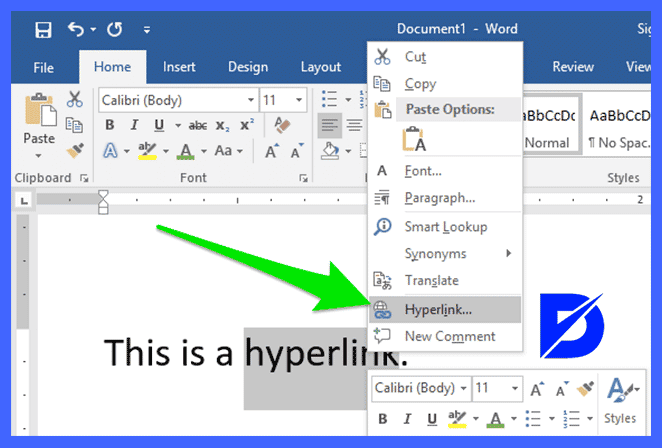Screen dimensions: 662x448
Task: Expand Synonyms submenu
Action: click(445, 253)
